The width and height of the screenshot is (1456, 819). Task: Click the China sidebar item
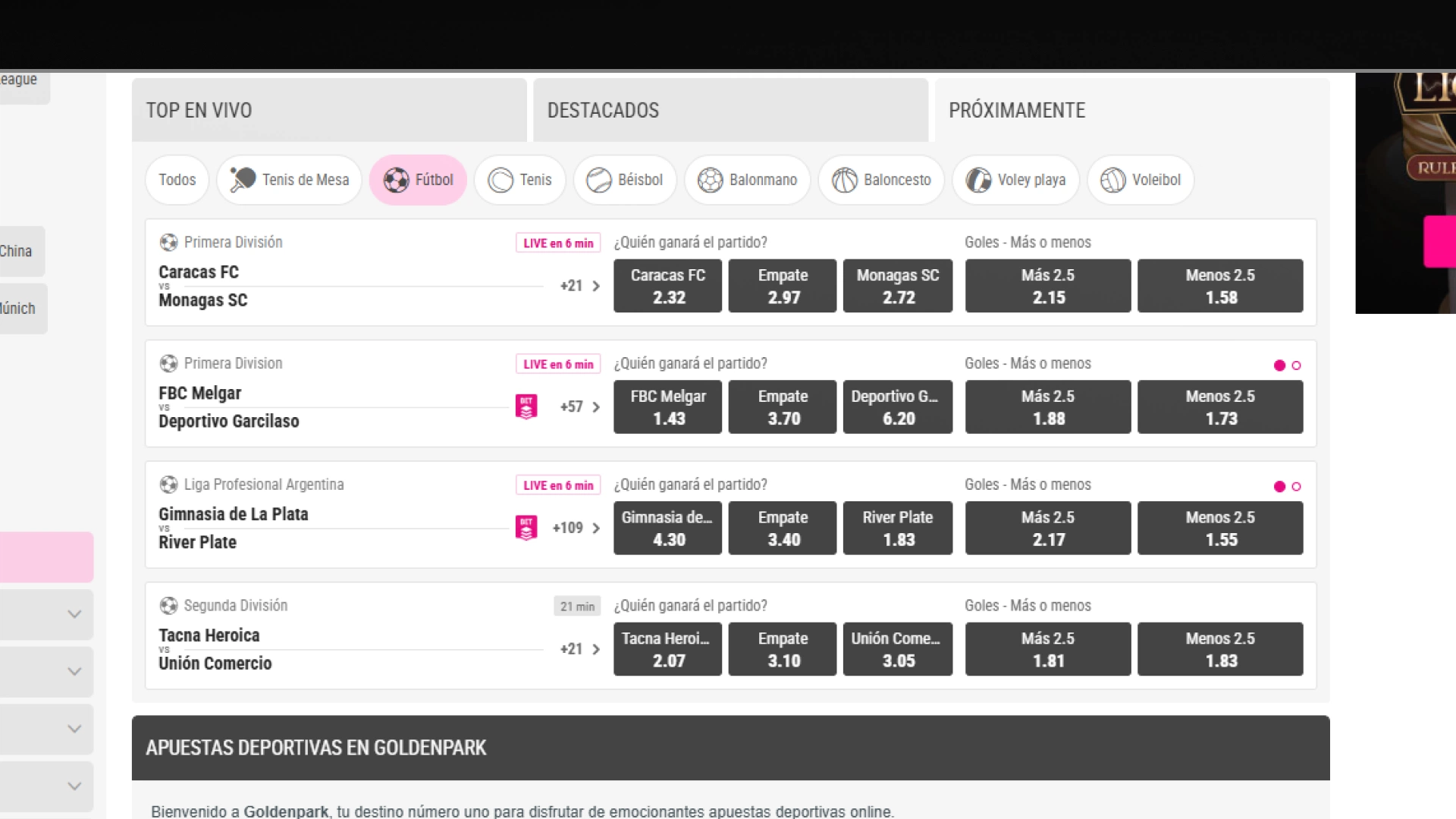click(21, 251)
